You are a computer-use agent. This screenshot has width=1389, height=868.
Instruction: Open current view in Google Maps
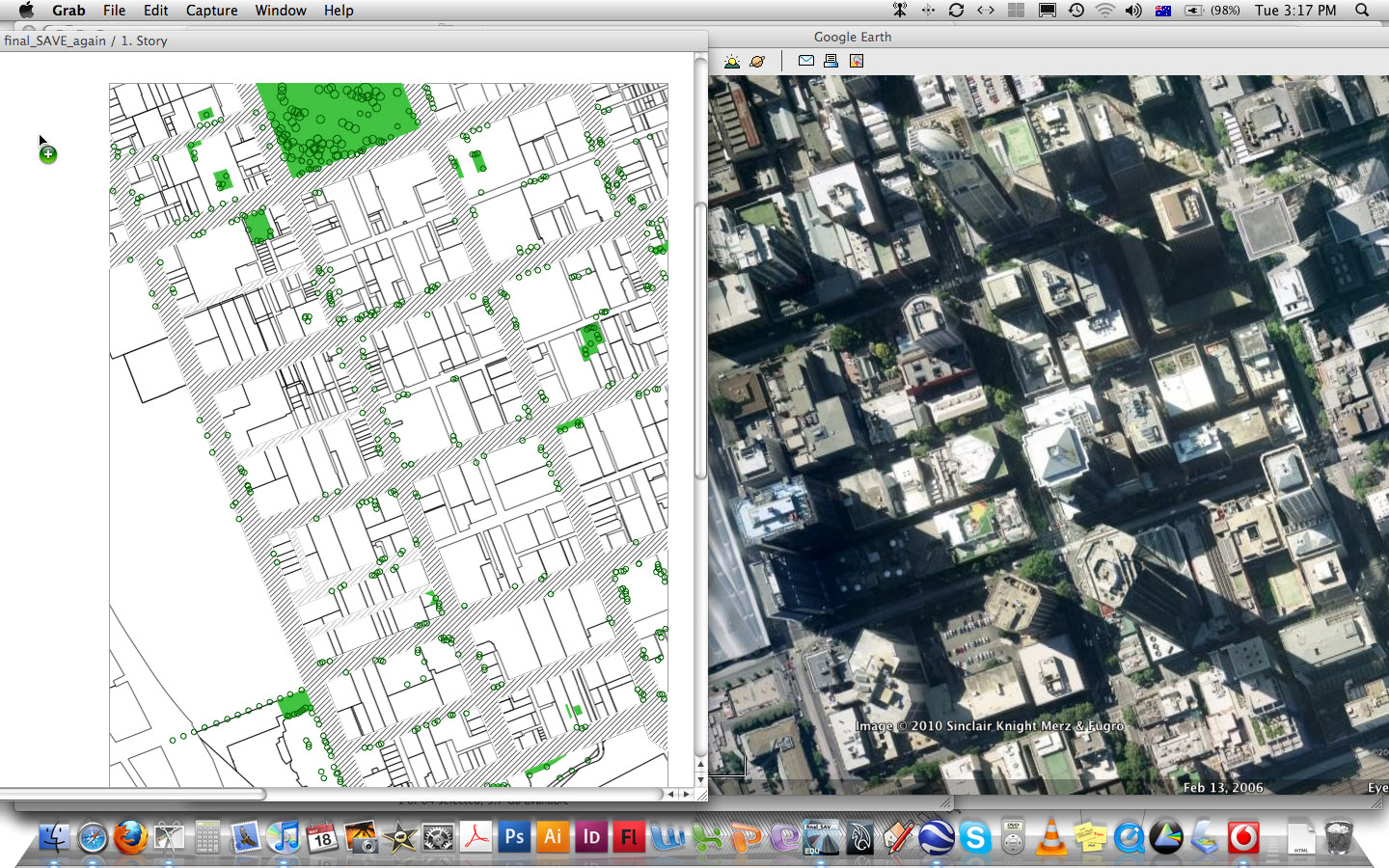(x=856, y=60)
